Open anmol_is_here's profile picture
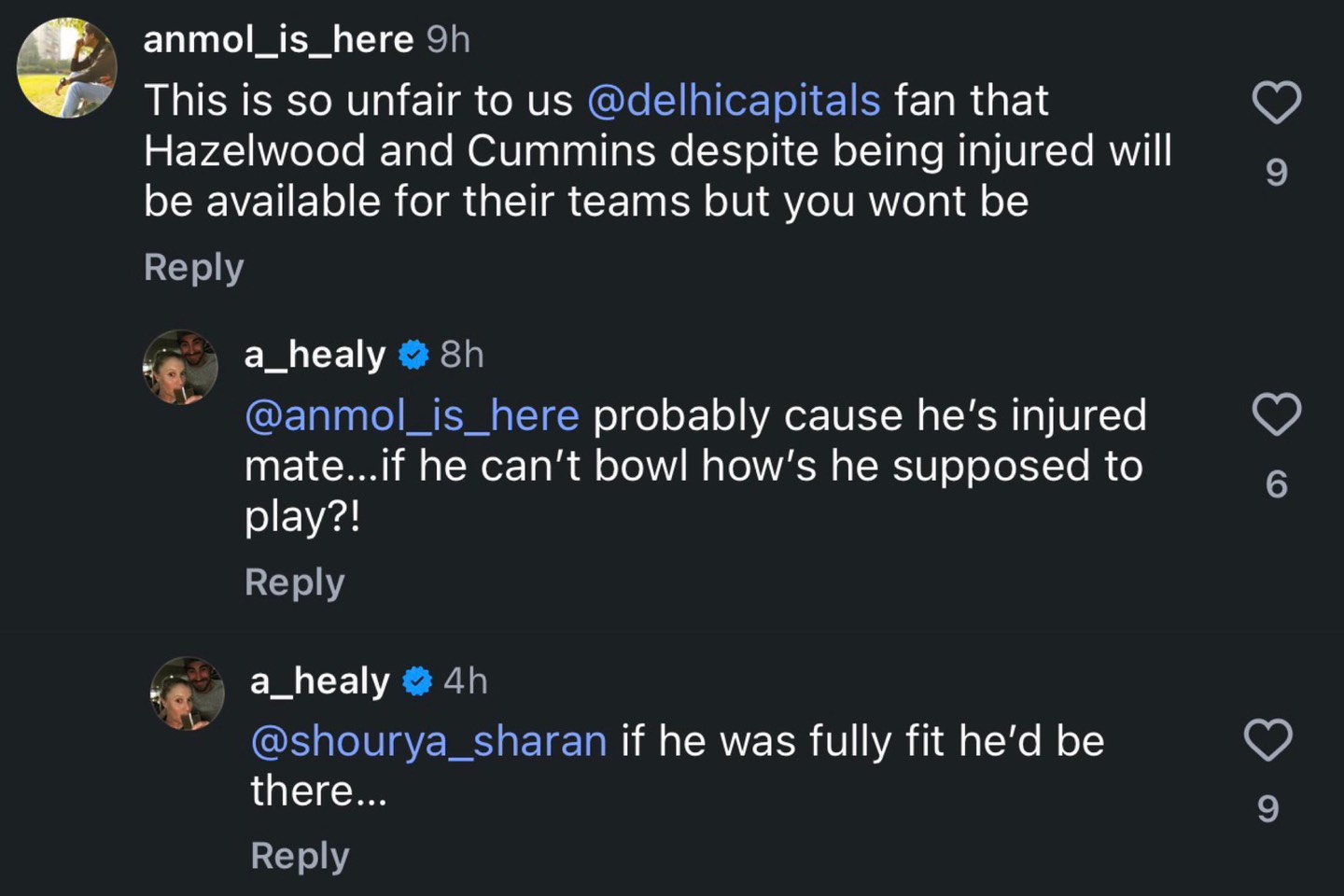Viewport: 1344px width, 896px height. (67, 68)
